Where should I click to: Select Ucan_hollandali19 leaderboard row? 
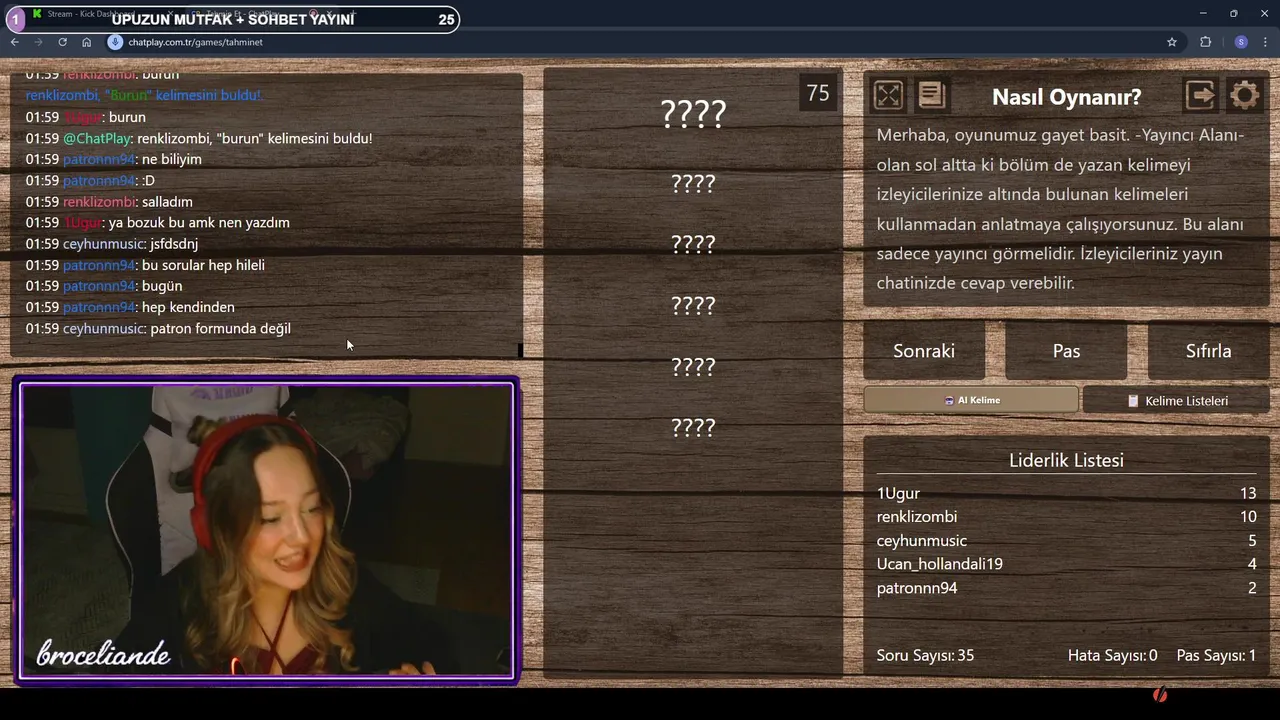[x=1066, y=564]
